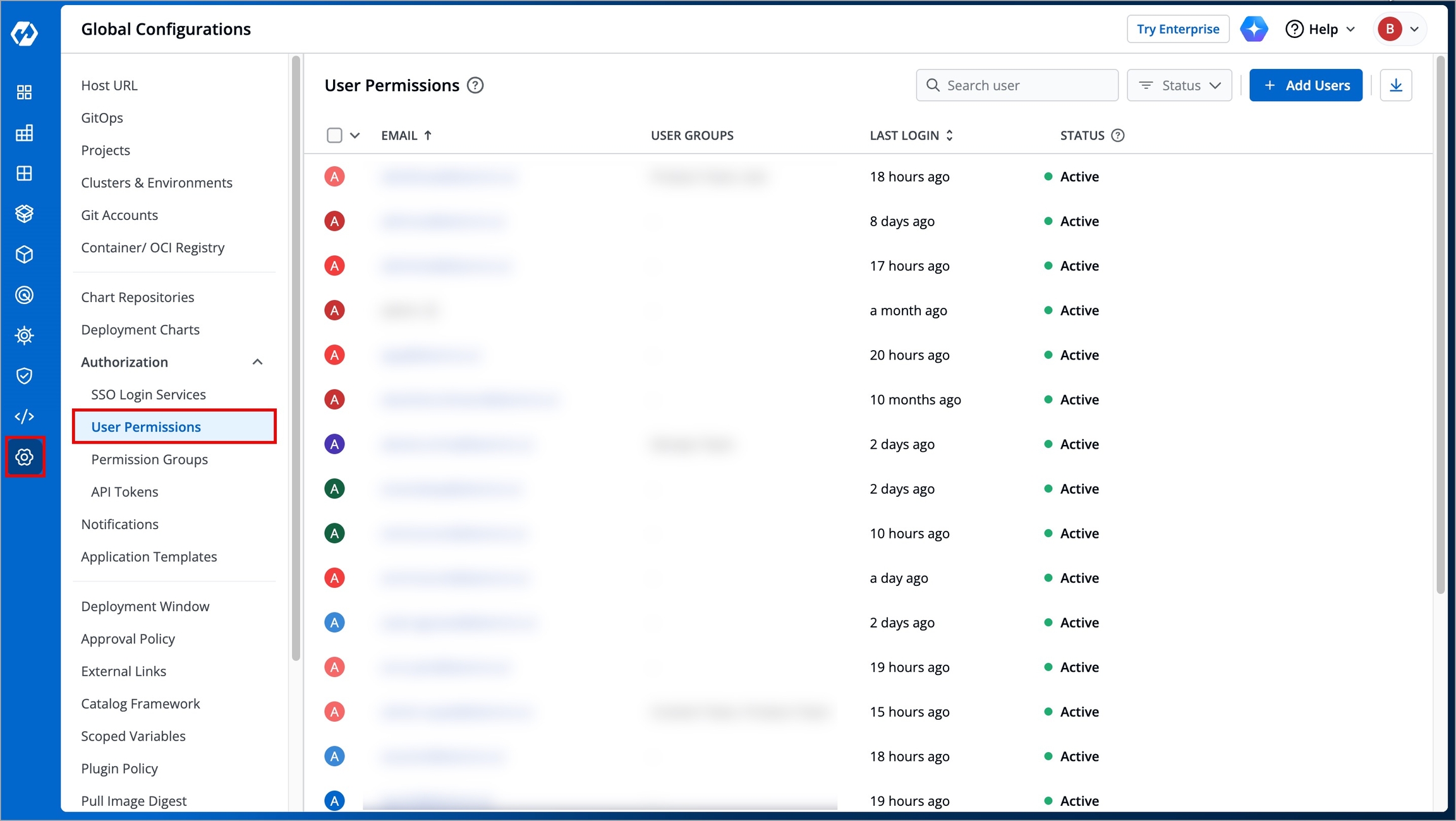1456x821 pixels.
Task: Open the code brackets sidebar icon
Action: (x=24, y=417)
